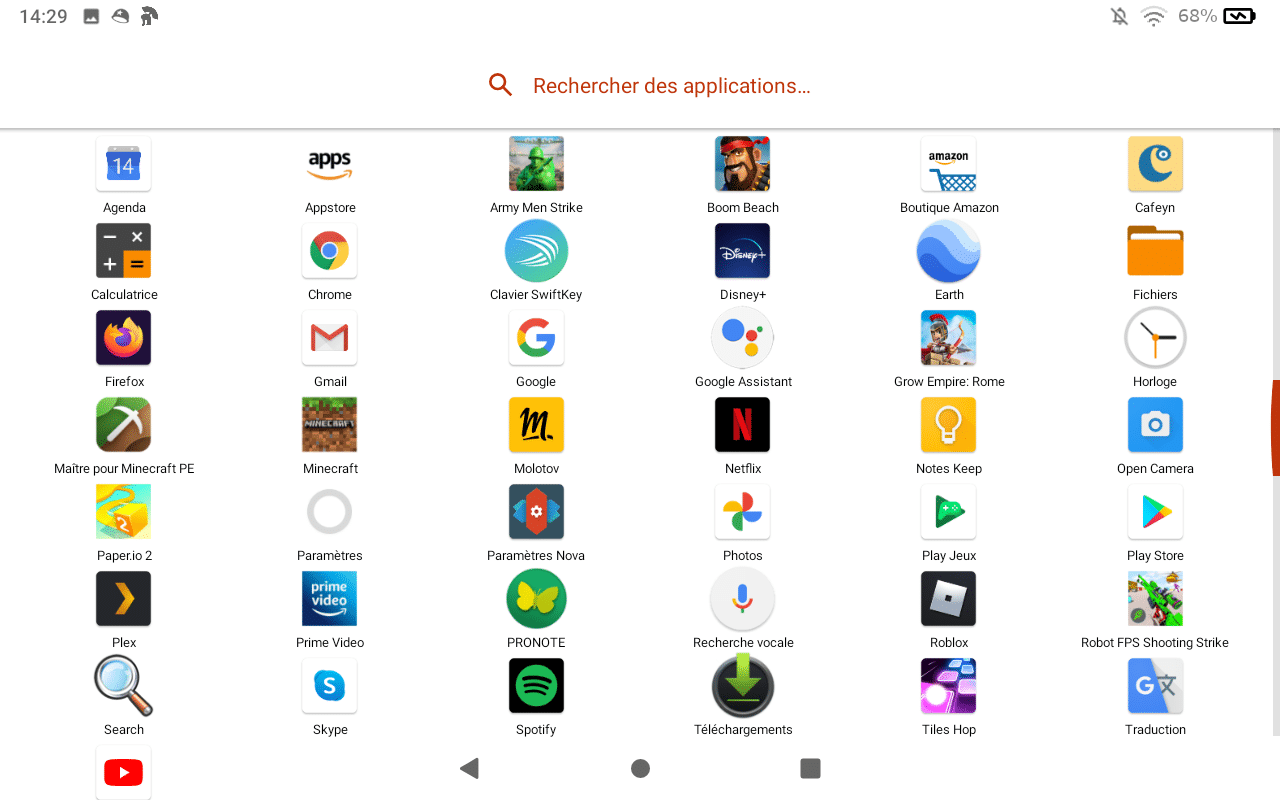This screenshot has width=1280, height=800.
Task: Tap the square recent apps button
Action: [x=811, y=768]
